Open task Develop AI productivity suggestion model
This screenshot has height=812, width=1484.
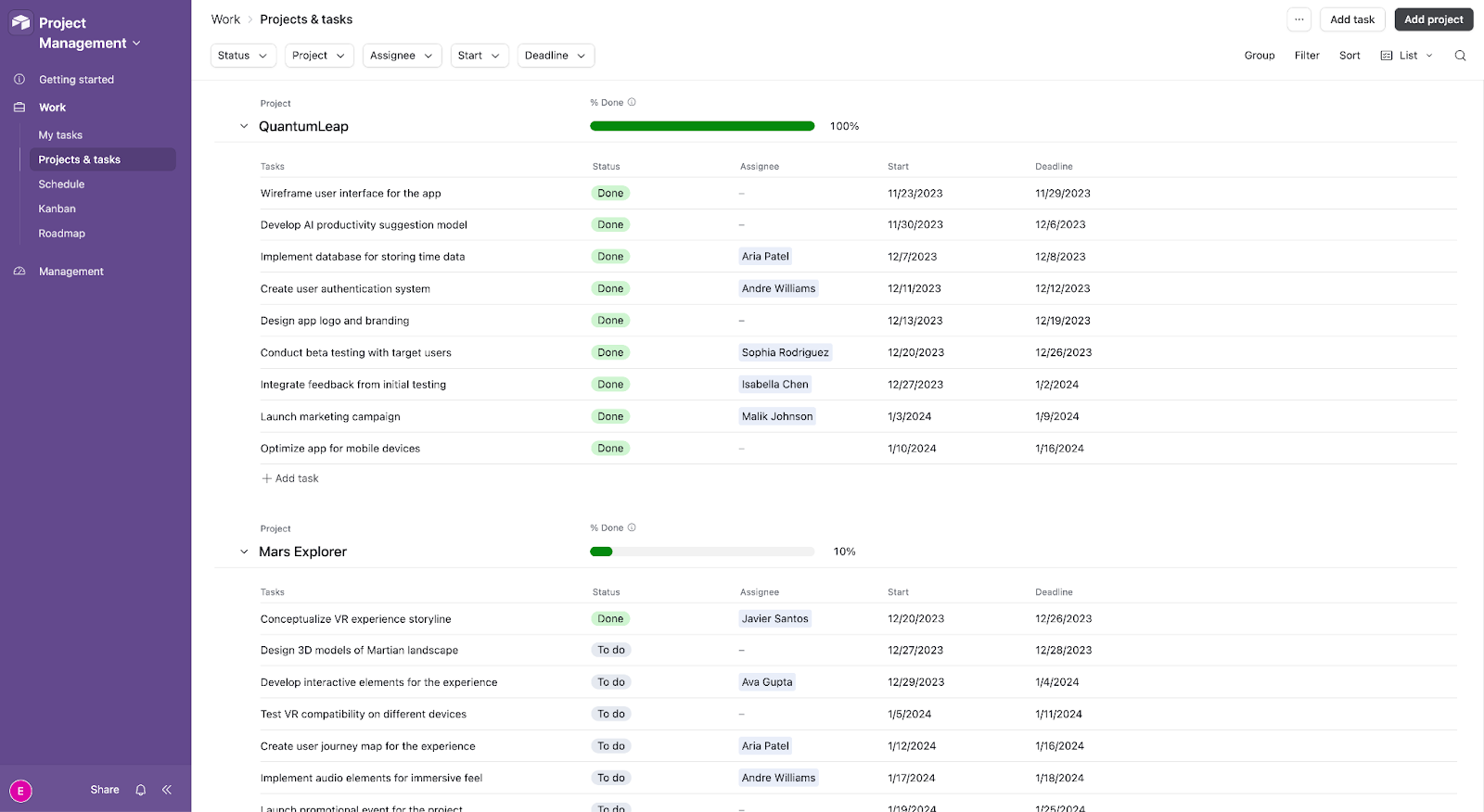click(x=364, y=225)
